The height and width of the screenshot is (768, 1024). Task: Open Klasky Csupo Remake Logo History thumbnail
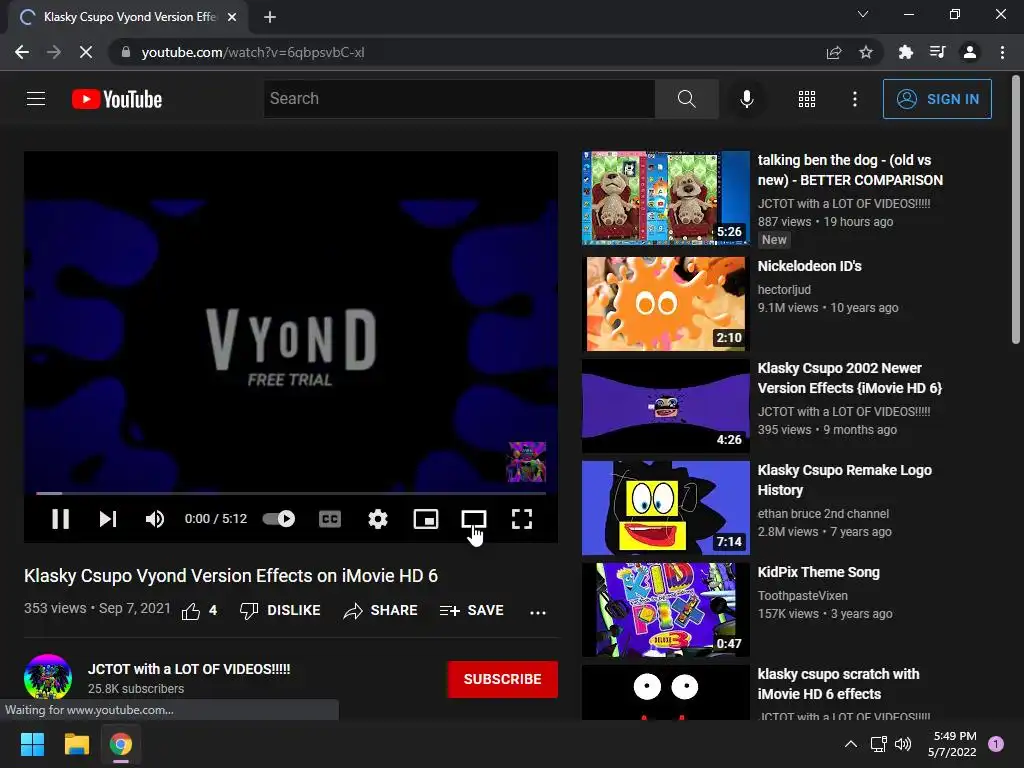[x=665, y=507]
